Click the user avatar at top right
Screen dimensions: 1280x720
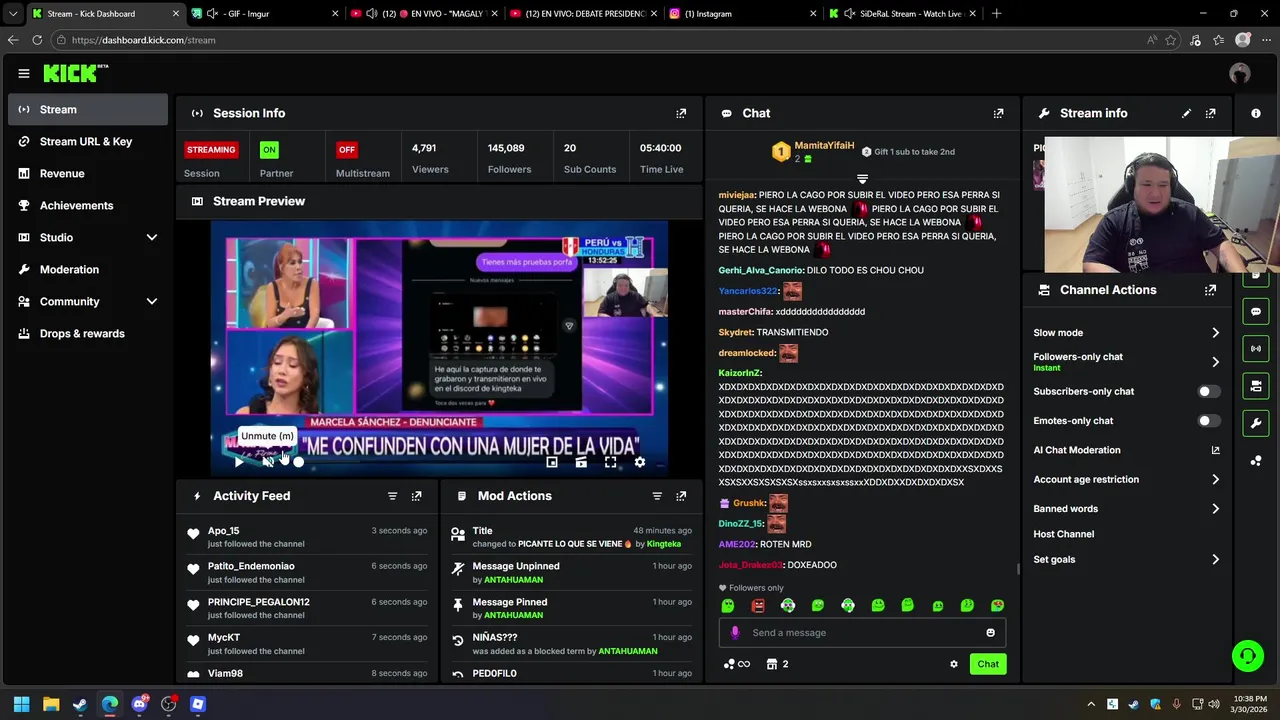tap(1240, 73)
